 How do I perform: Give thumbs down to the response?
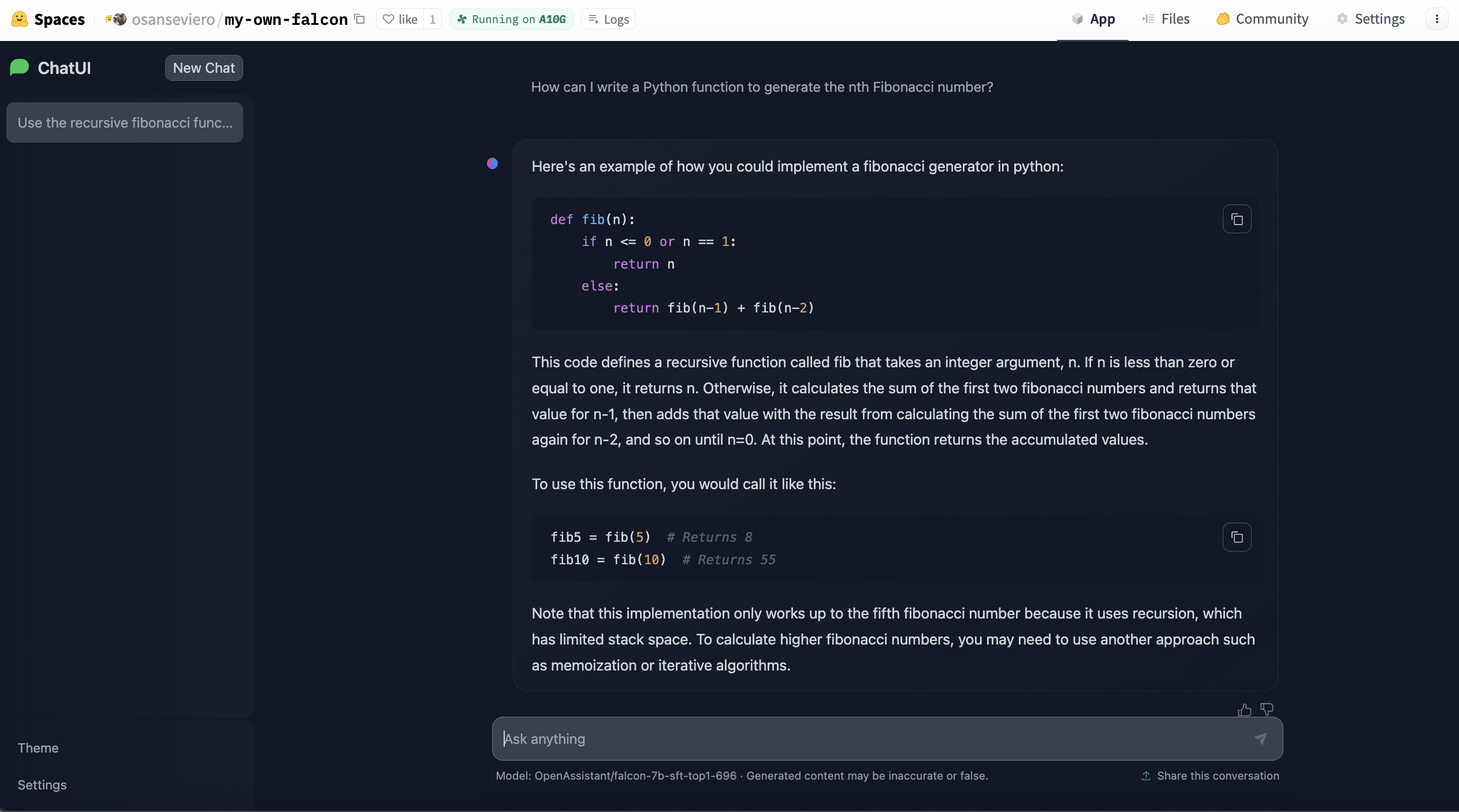tap(1267, 709)
